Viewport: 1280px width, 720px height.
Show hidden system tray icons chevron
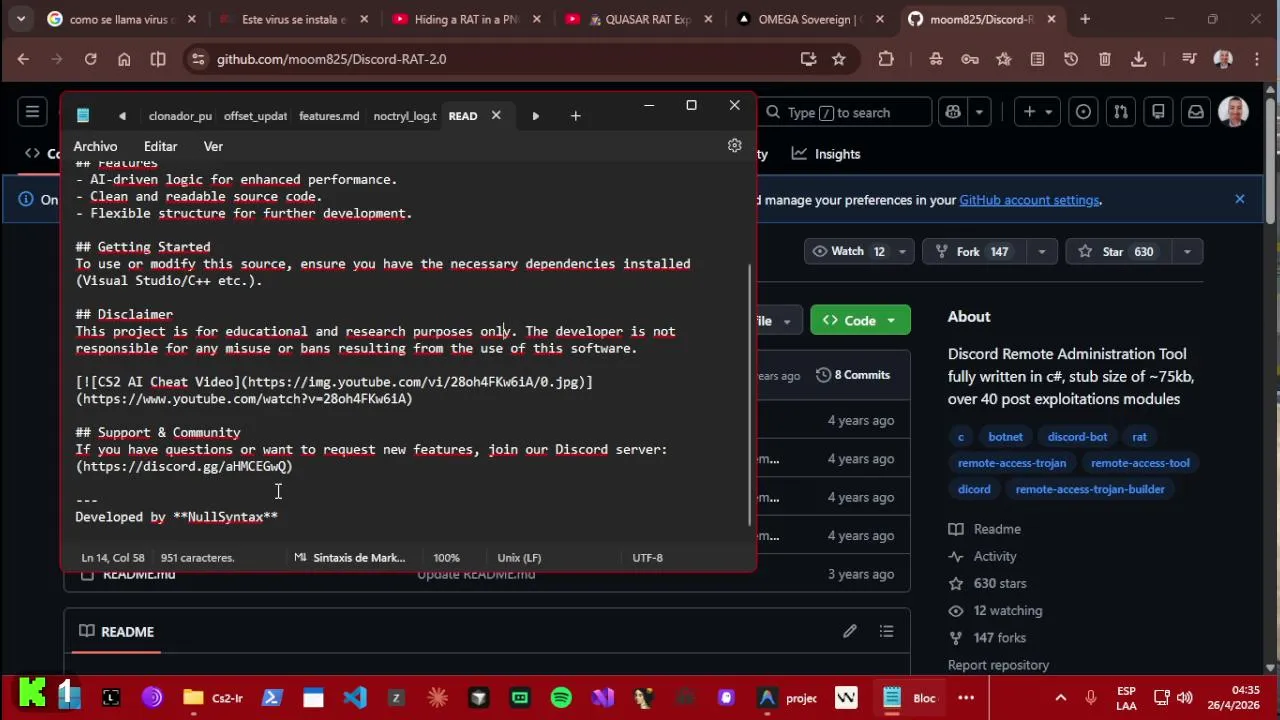[1061, 697]
